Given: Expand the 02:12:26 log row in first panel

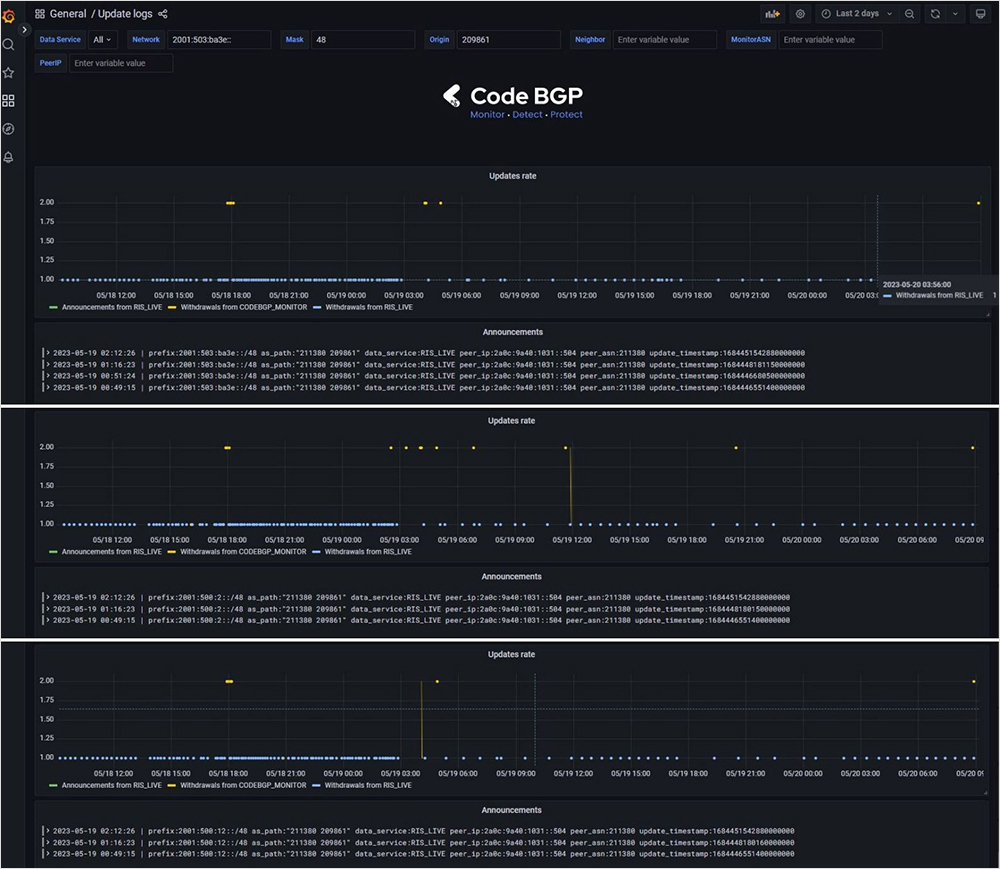Looking at the screenshot, I should 46,352.
